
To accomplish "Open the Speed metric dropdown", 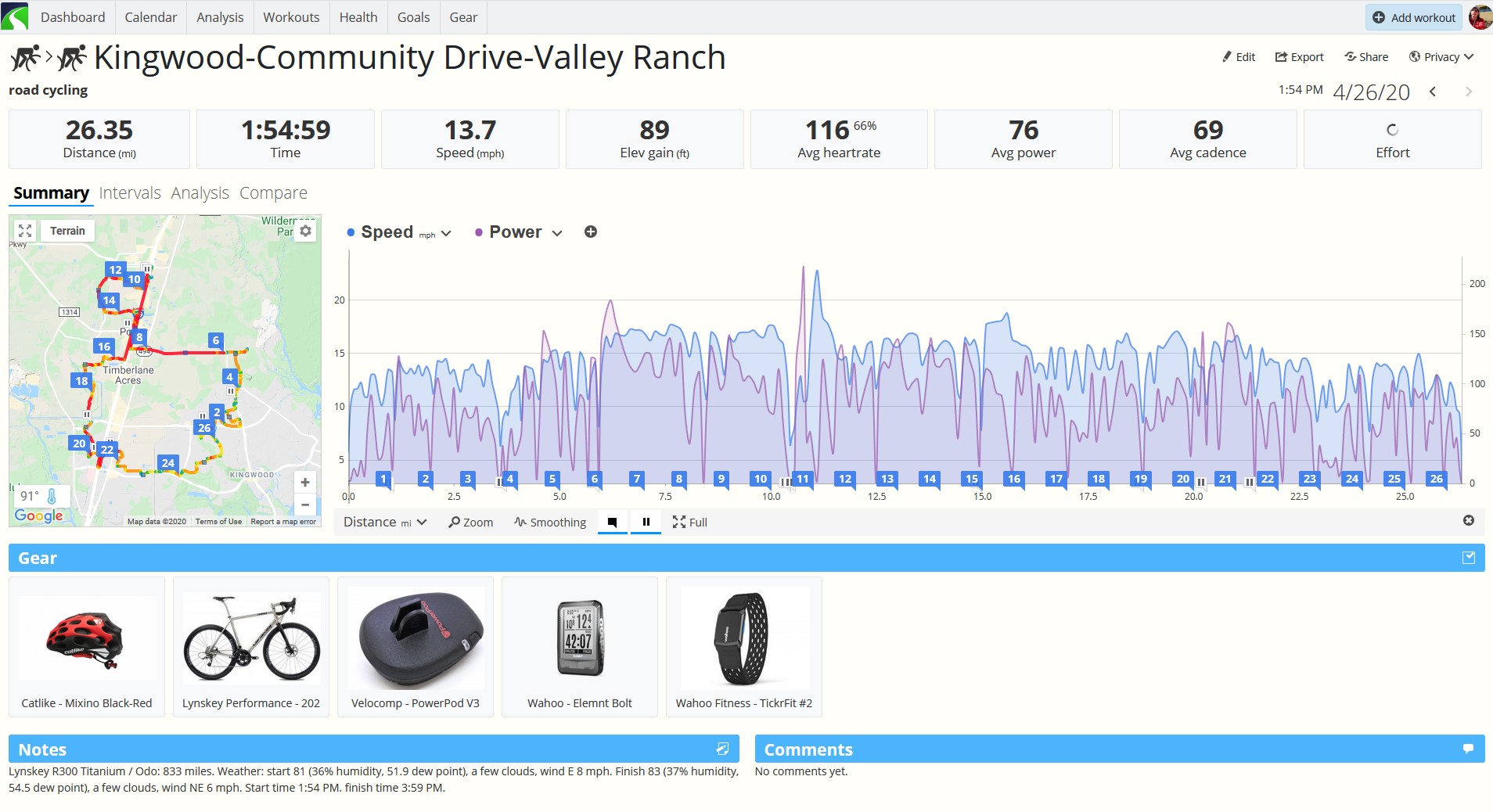I will [399, 232].
